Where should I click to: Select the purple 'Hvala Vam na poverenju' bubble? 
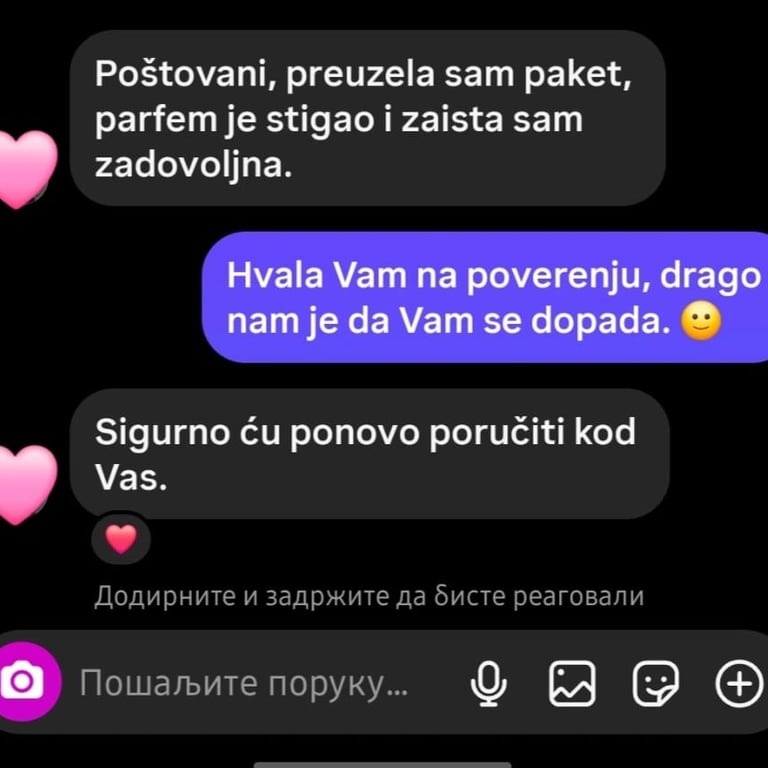click(485, 297)
